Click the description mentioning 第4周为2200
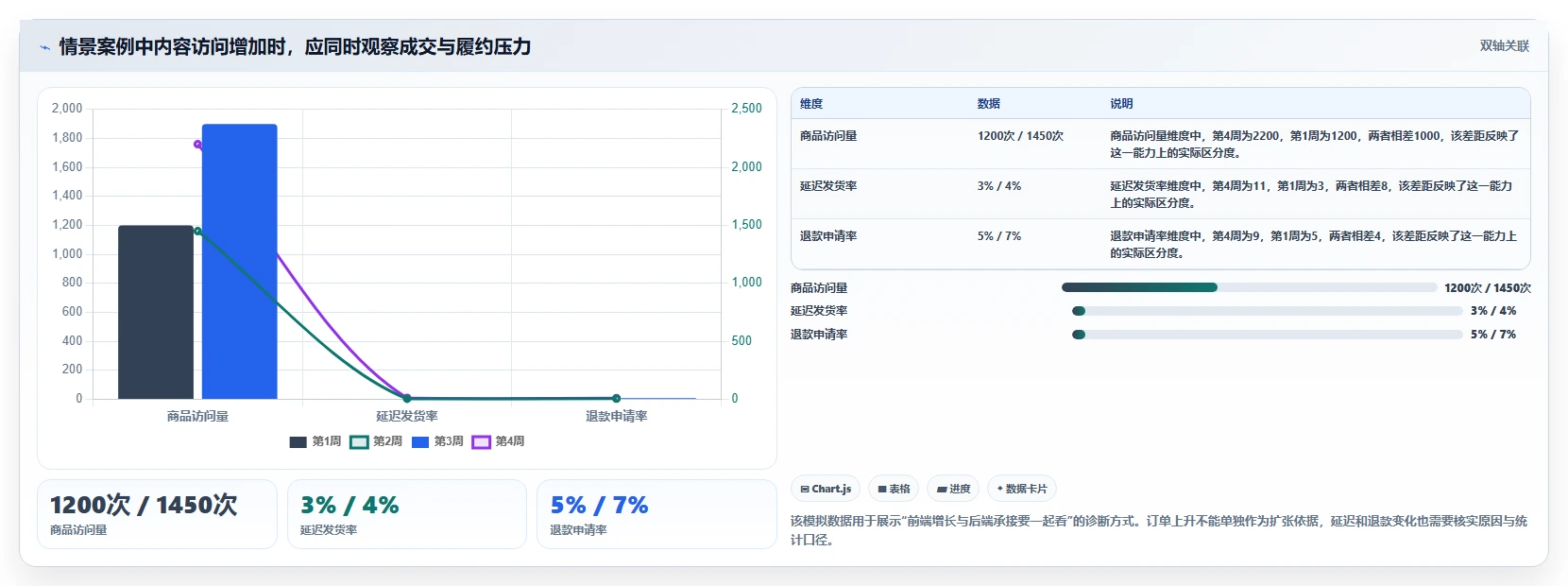 pos(1315,145)
